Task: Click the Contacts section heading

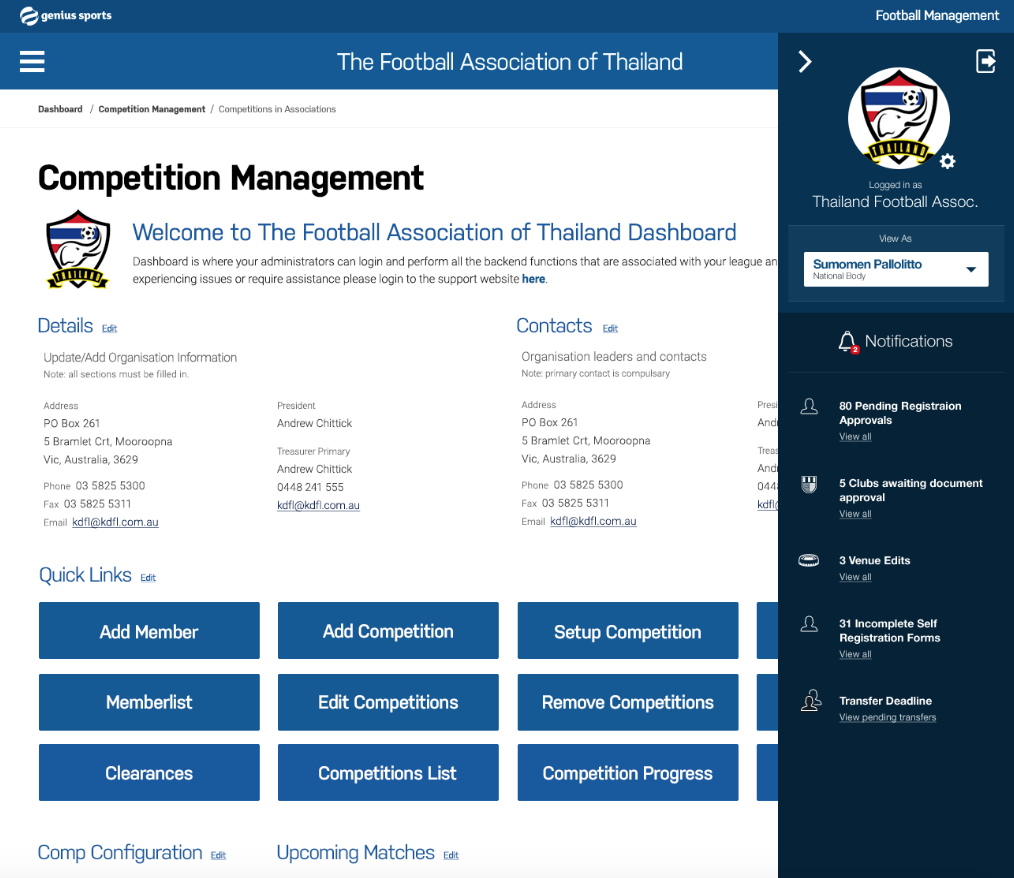Action: (554, 325)
